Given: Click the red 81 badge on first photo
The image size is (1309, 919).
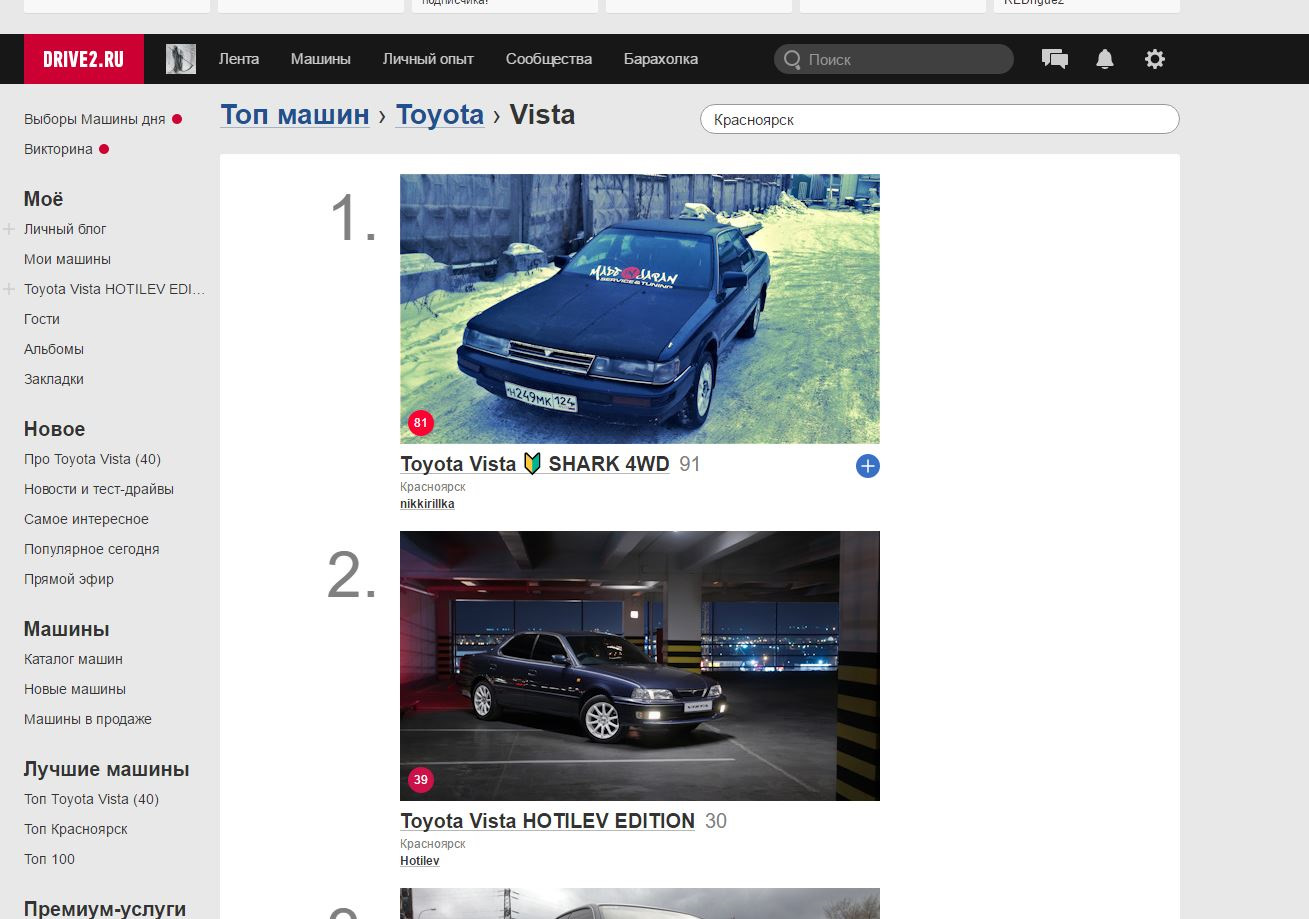Looking at the screenshot, I should 421,423.
